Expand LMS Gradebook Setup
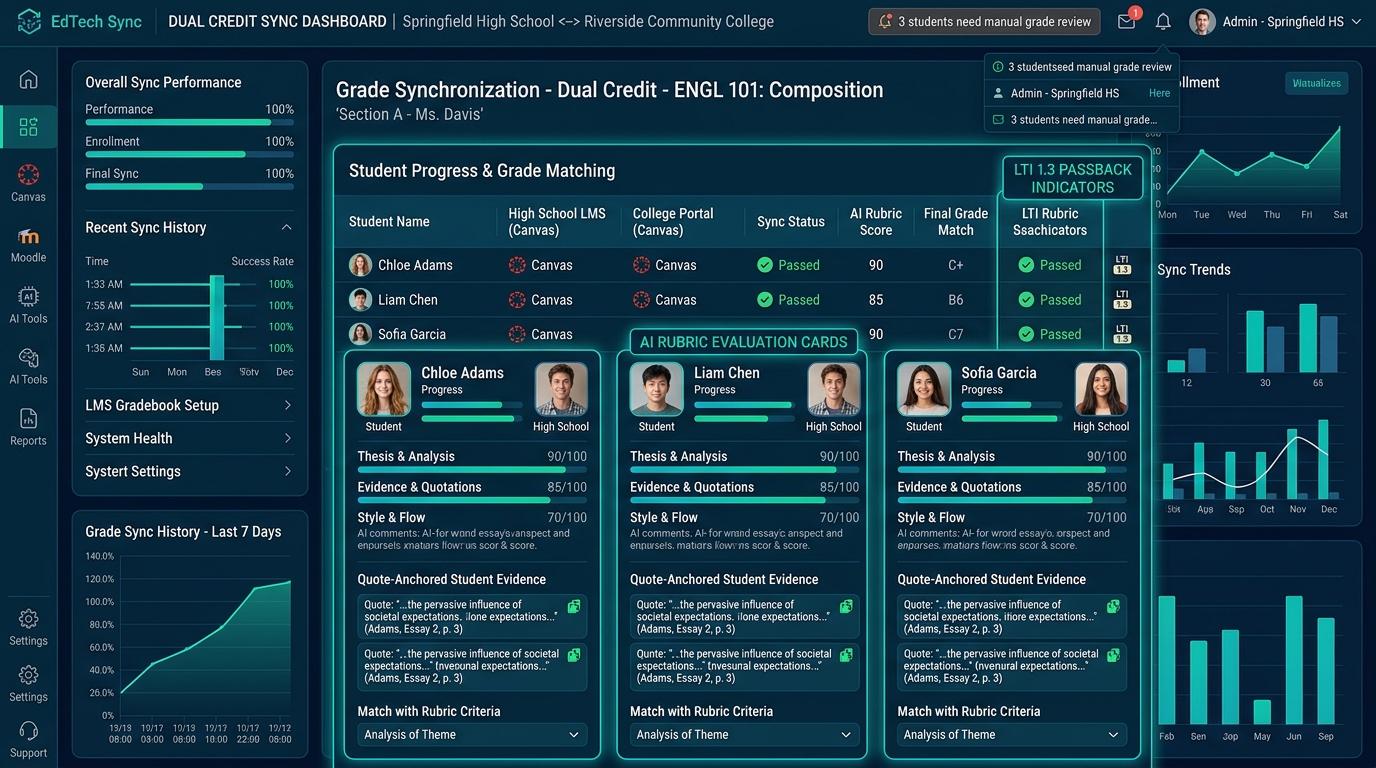 (x=189, y=405)
